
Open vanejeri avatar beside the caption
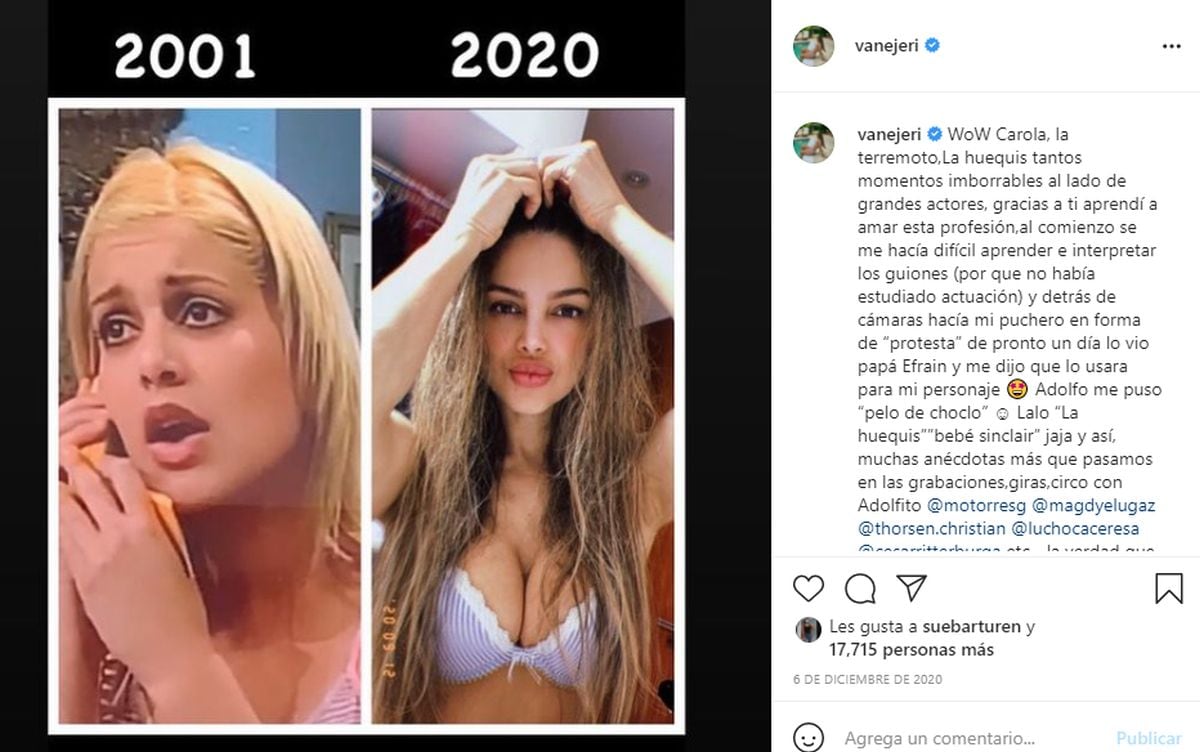coord(813,142)
